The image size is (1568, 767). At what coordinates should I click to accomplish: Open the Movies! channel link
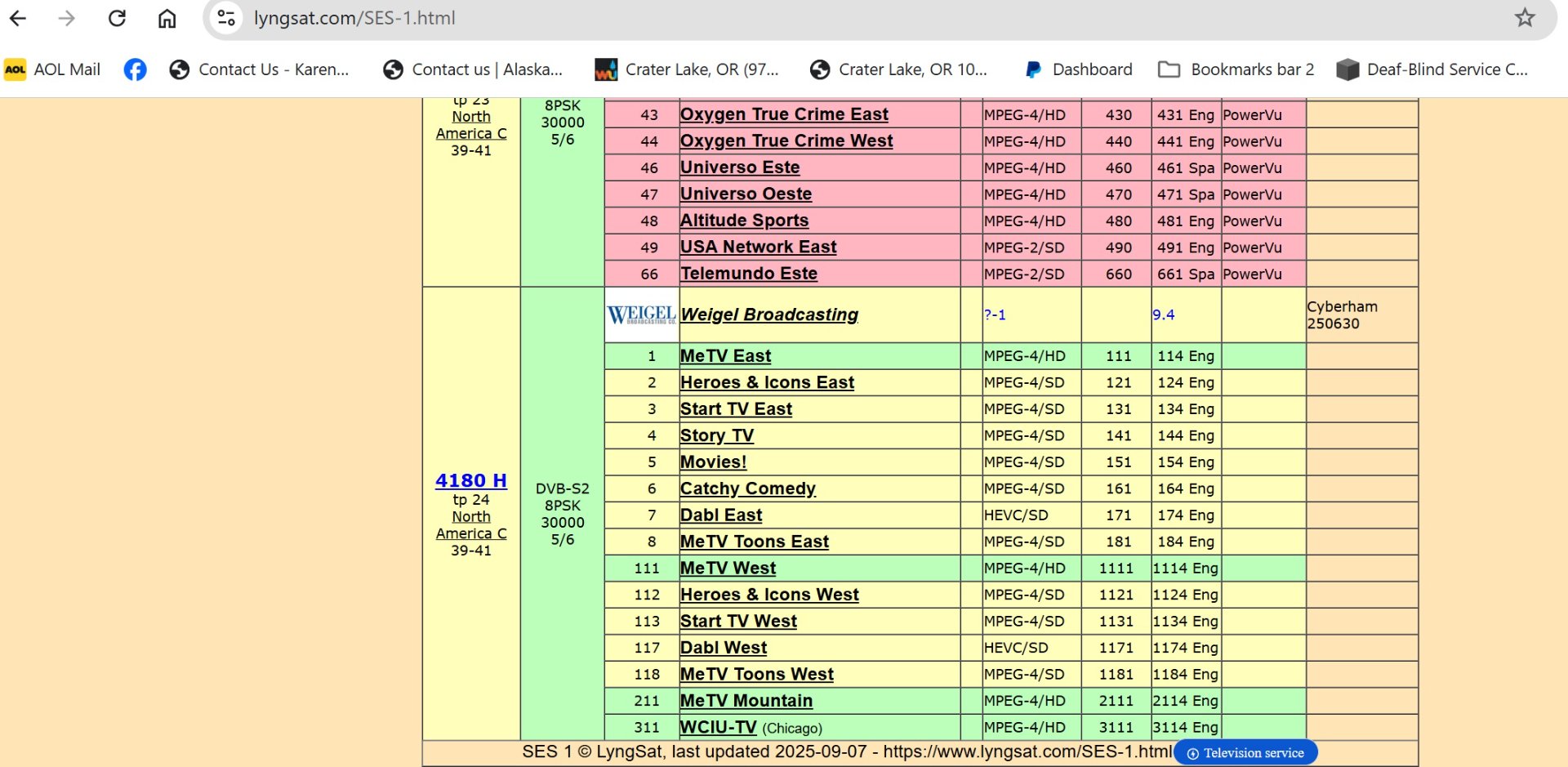click(713, 462)
